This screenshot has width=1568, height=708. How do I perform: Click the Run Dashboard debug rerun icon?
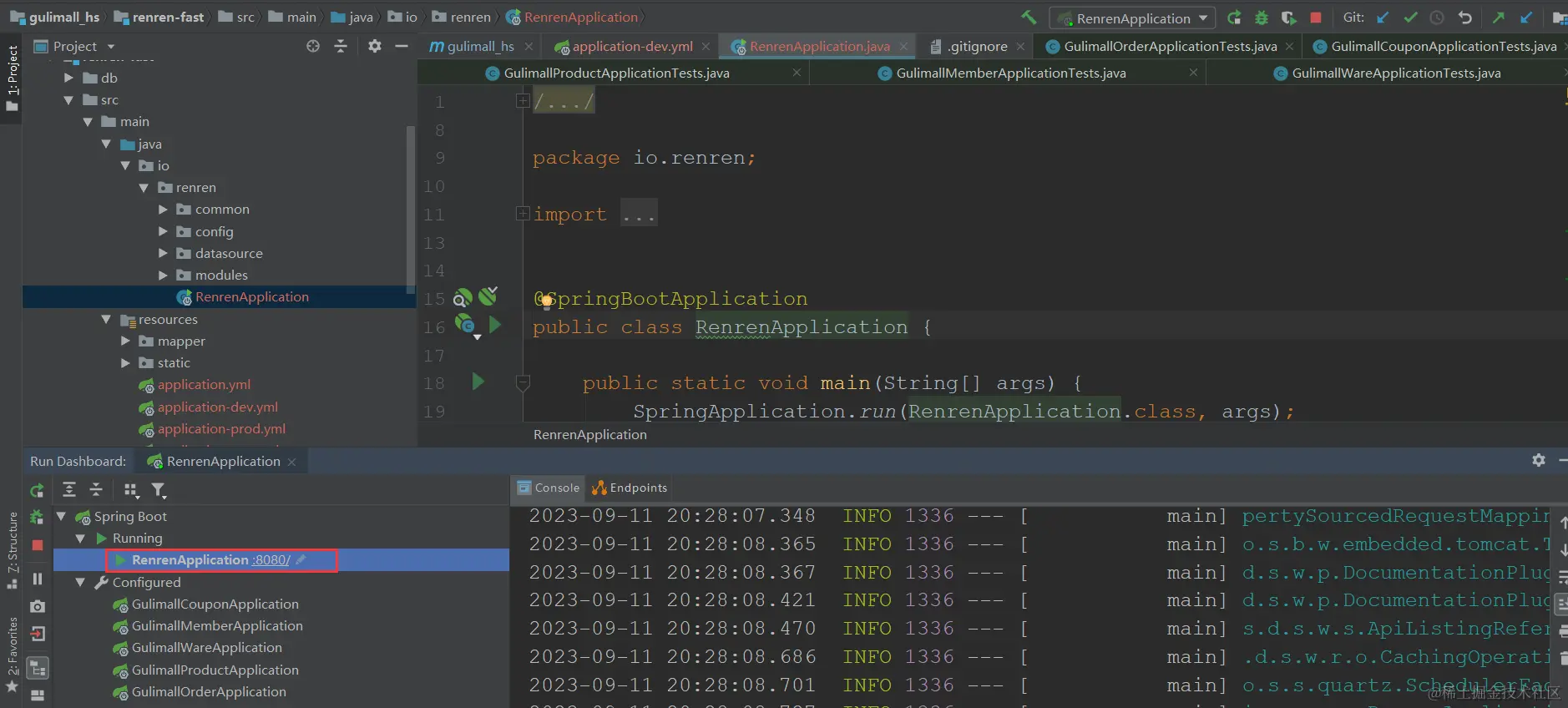37,518
